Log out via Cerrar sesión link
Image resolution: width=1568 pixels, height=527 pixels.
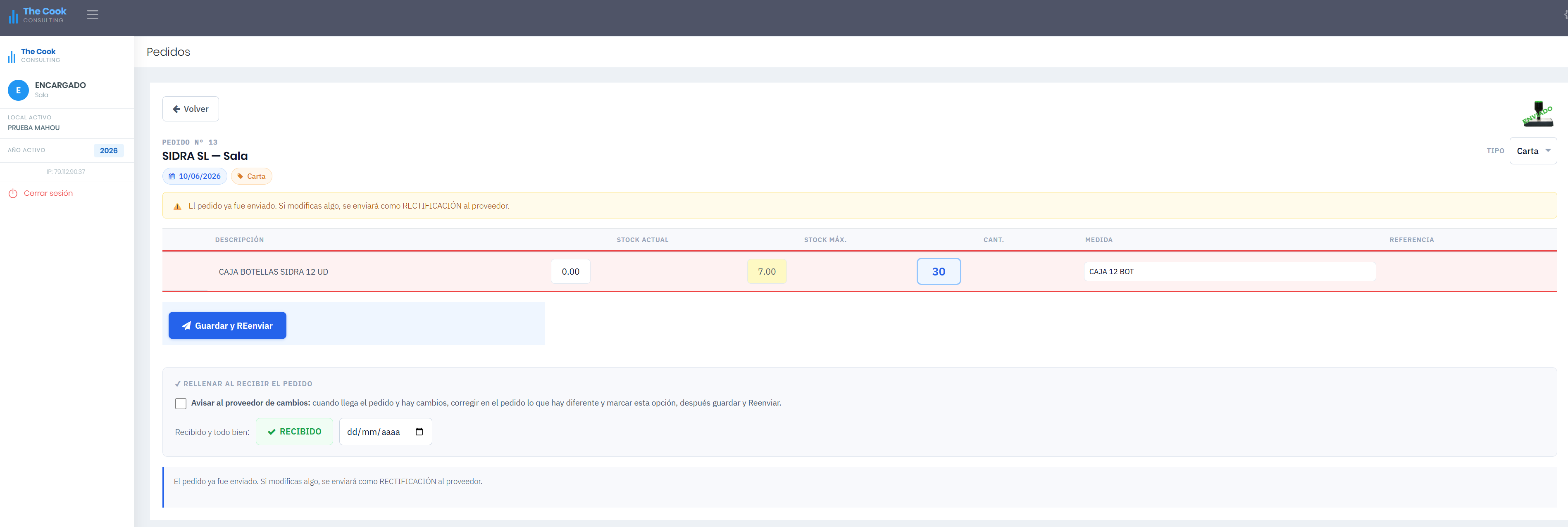(x=48, y=194)
